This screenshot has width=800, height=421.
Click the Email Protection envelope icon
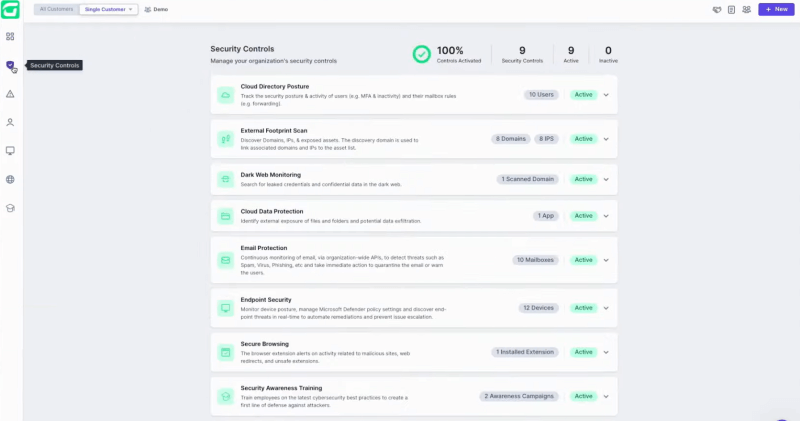pyautogui.click(x=226, y=260)
